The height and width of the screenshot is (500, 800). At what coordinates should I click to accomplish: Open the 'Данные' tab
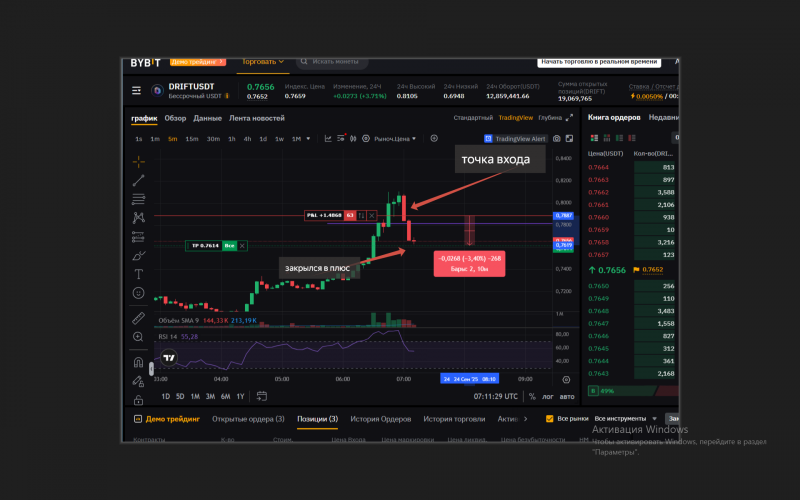pyautogui.click(x=207, y=118)
